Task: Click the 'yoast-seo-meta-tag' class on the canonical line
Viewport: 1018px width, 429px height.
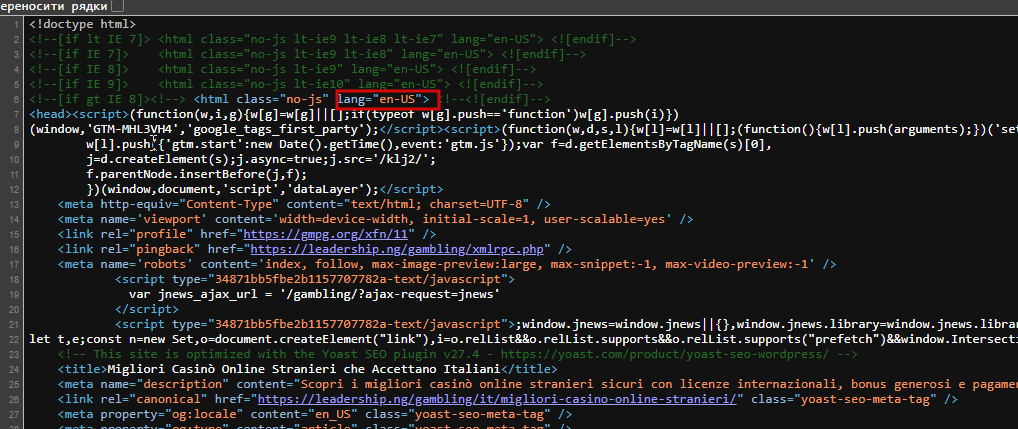Action: coord(858,399)
